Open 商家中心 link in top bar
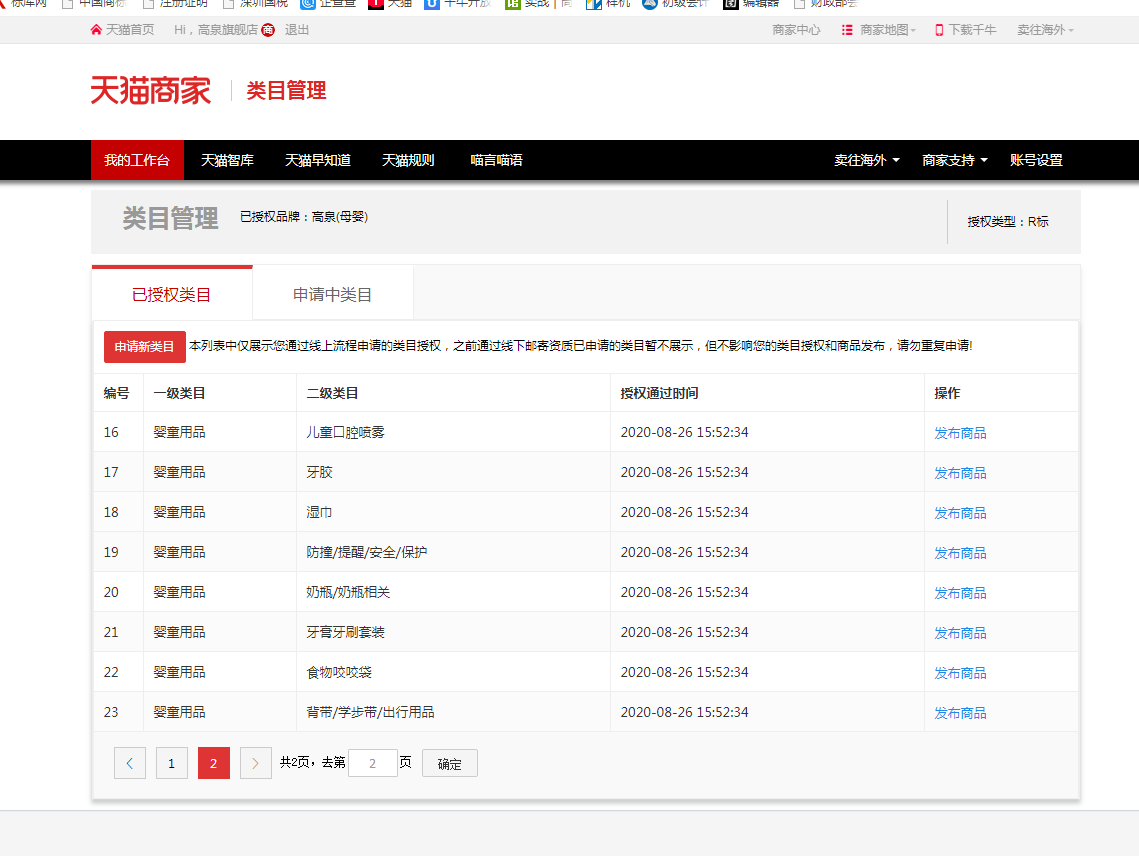Image resolution: width=1139 pixels, height=856 pixels. point(796,30)
